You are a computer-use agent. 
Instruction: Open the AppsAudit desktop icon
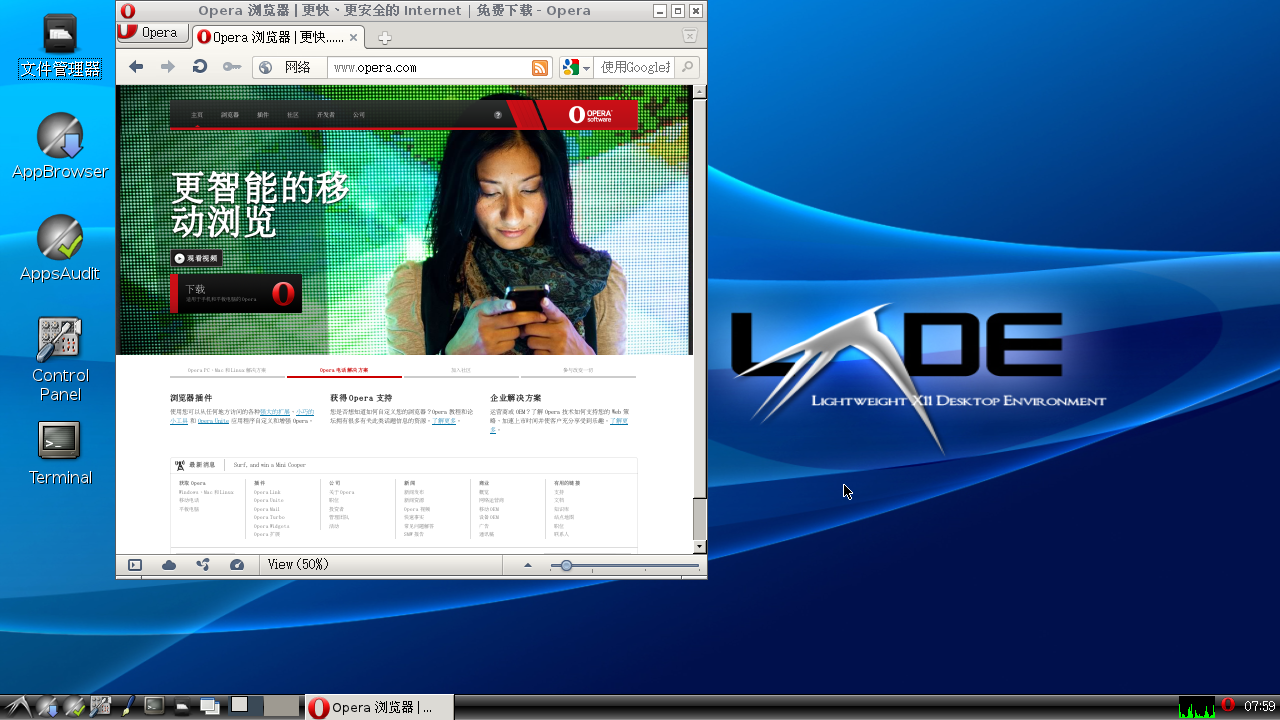(x=60, y=249)
